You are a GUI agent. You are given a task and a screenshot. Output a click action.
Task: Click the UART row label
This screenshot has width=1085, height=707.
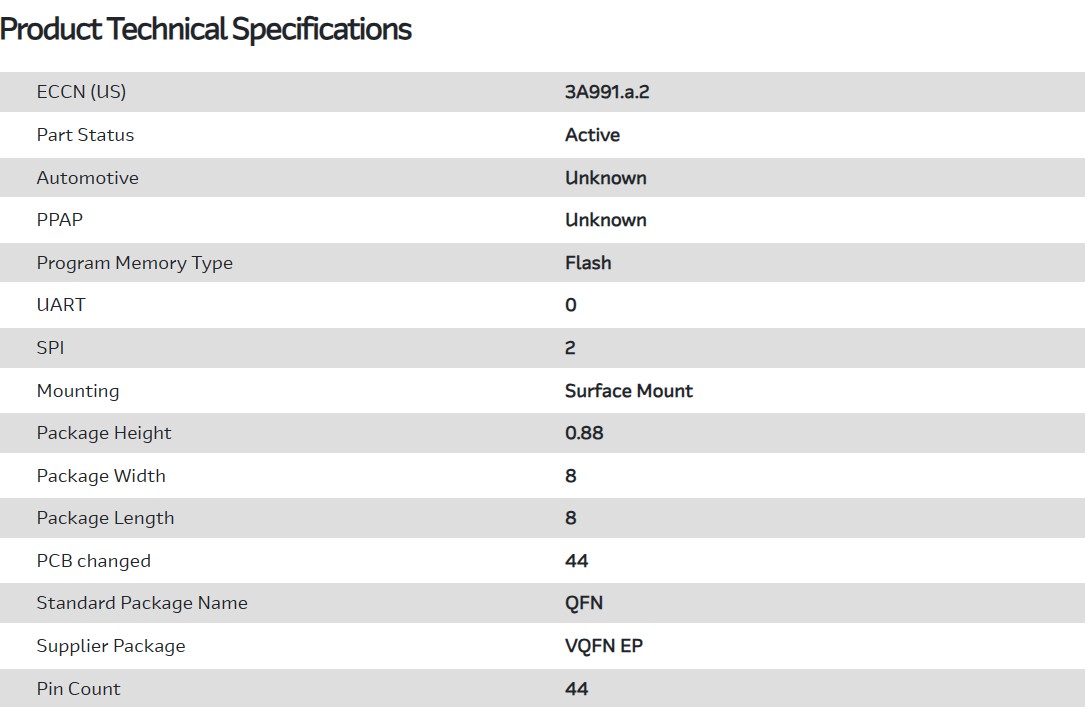click(61, 305)
